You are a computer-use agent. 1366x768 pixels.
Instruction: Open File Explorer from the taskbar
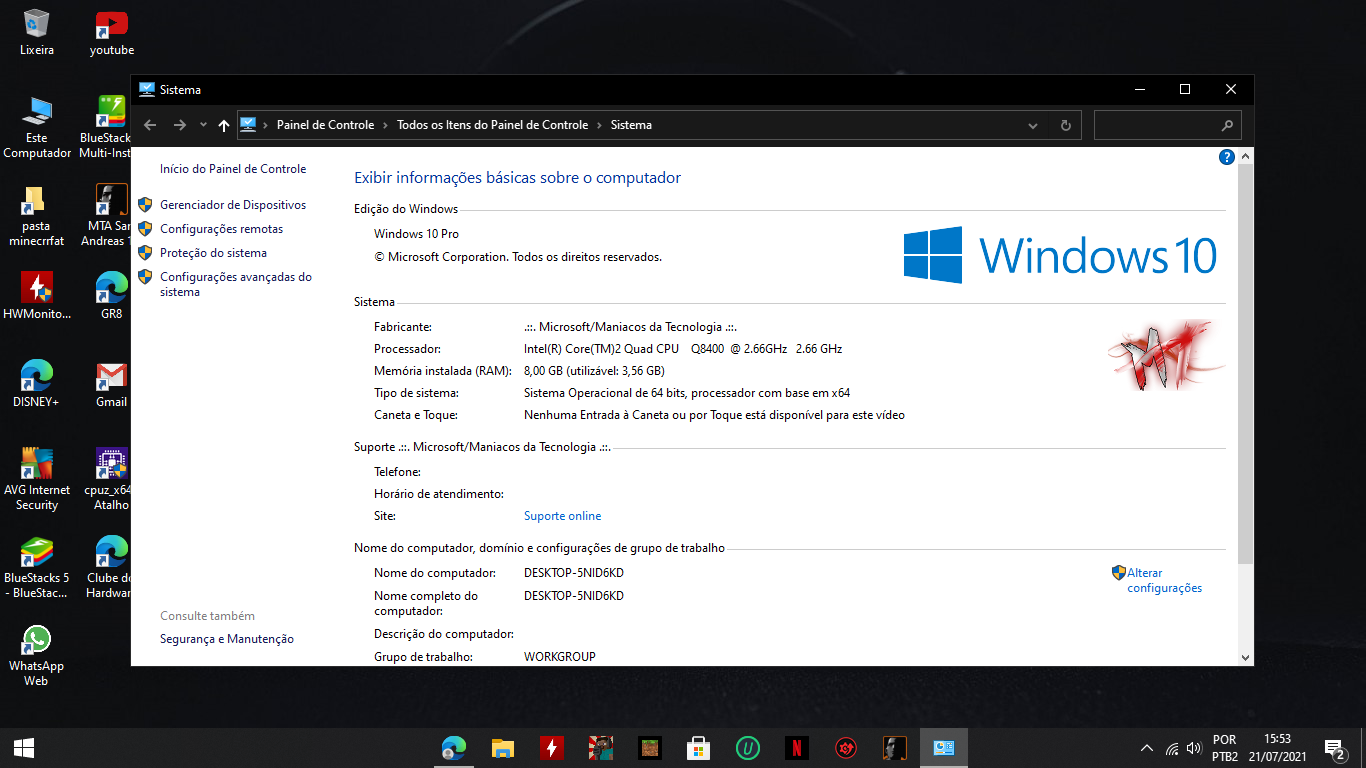coord(502,747)
